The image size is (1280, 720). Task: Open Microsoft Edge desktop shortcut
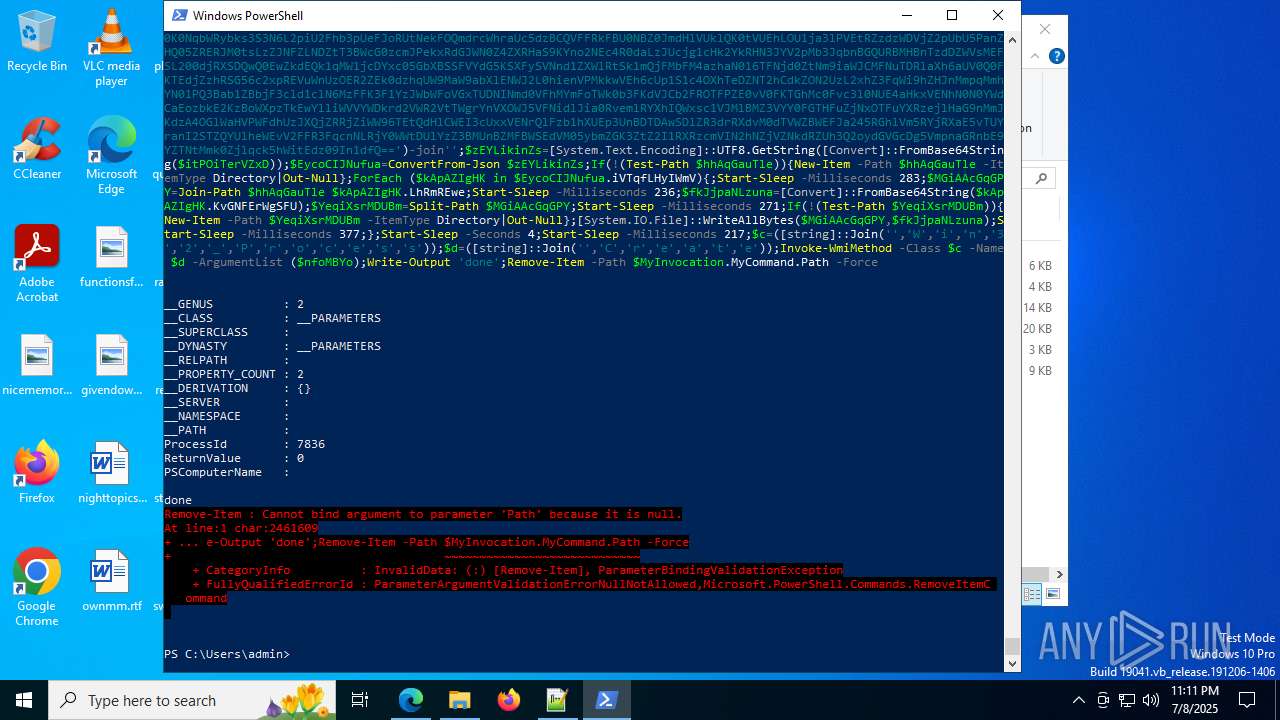click(111, 155)
